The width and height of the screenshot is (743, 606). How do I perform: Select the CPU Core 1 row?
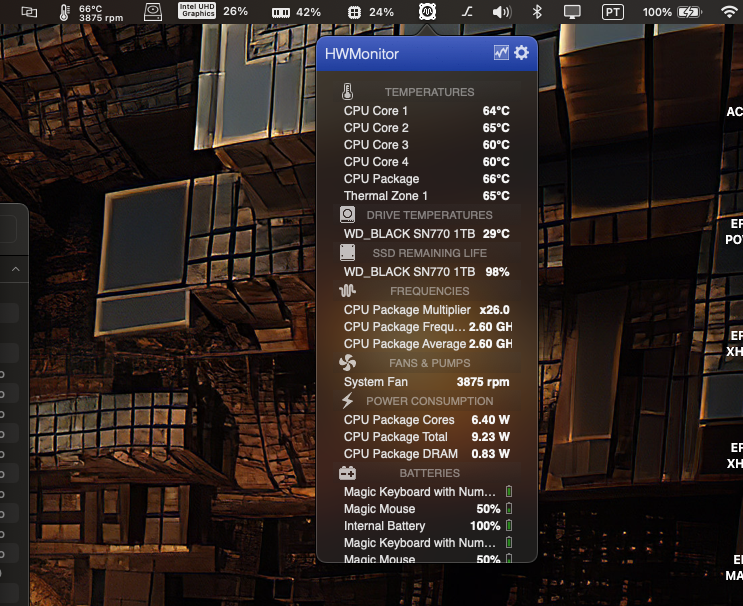click(426, 110)
